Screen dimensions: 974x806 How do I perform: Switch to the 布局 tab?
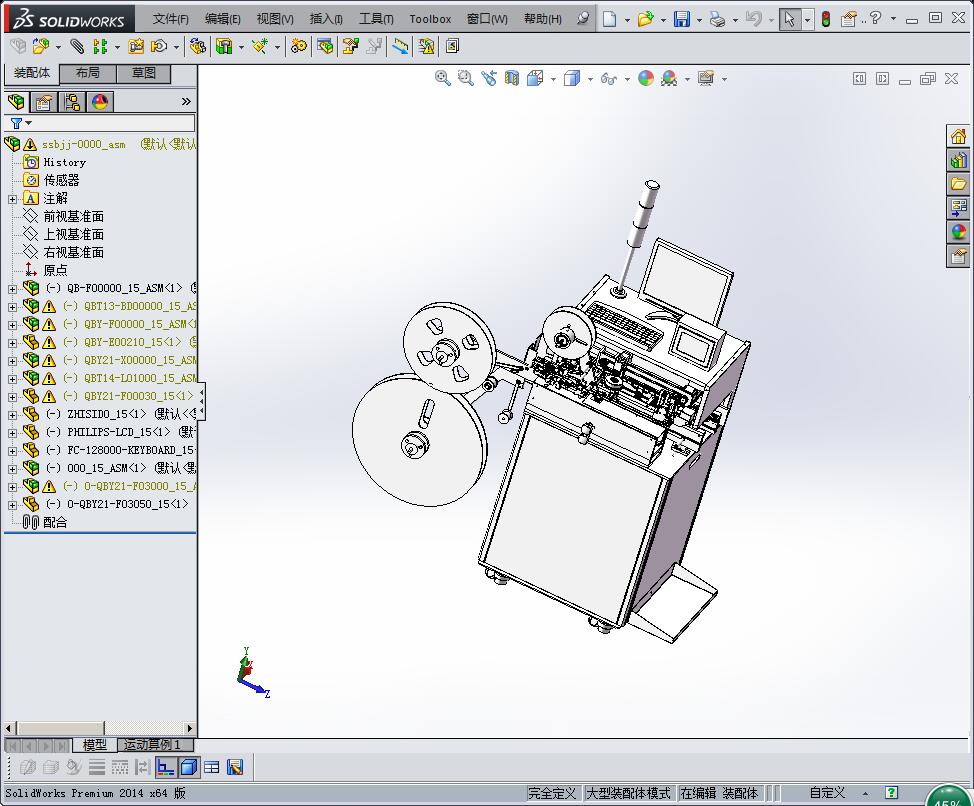pyautogui.click(x=88, y=73)
